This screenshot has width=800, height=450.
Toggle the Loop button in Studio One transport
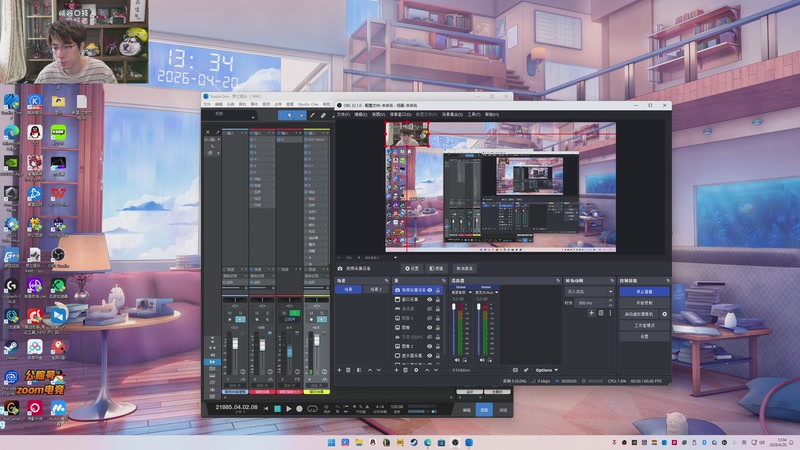312,409
